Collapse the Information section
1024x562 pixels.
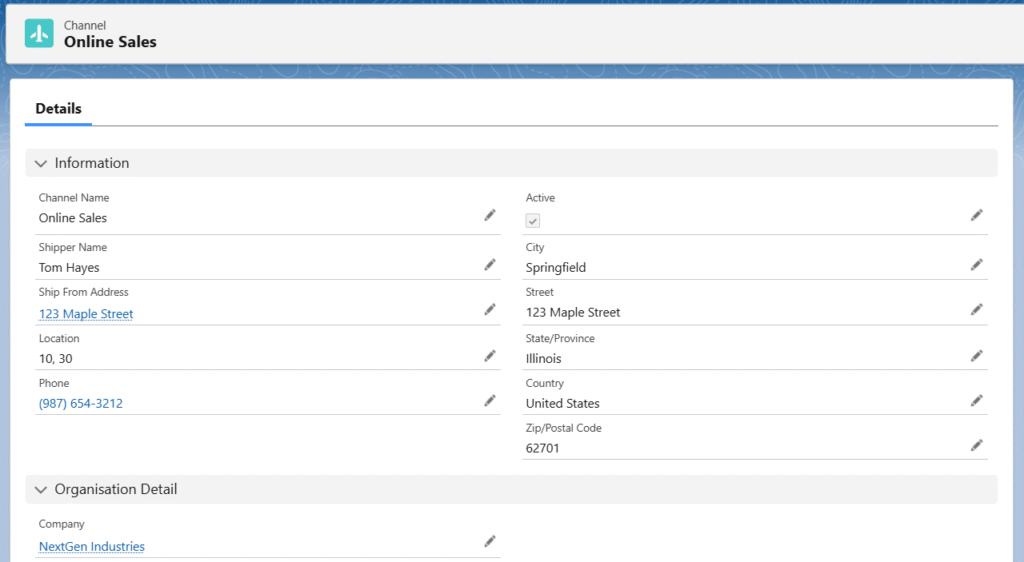pos(41,163)
